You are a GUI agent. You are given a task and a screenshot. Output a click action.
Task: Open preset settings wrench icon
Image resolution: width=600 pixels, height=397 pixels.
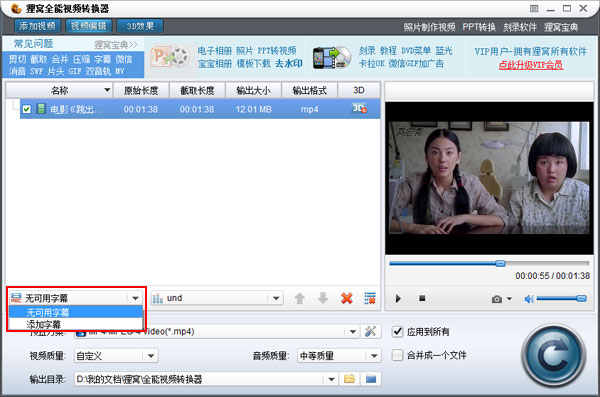(370, 332)
